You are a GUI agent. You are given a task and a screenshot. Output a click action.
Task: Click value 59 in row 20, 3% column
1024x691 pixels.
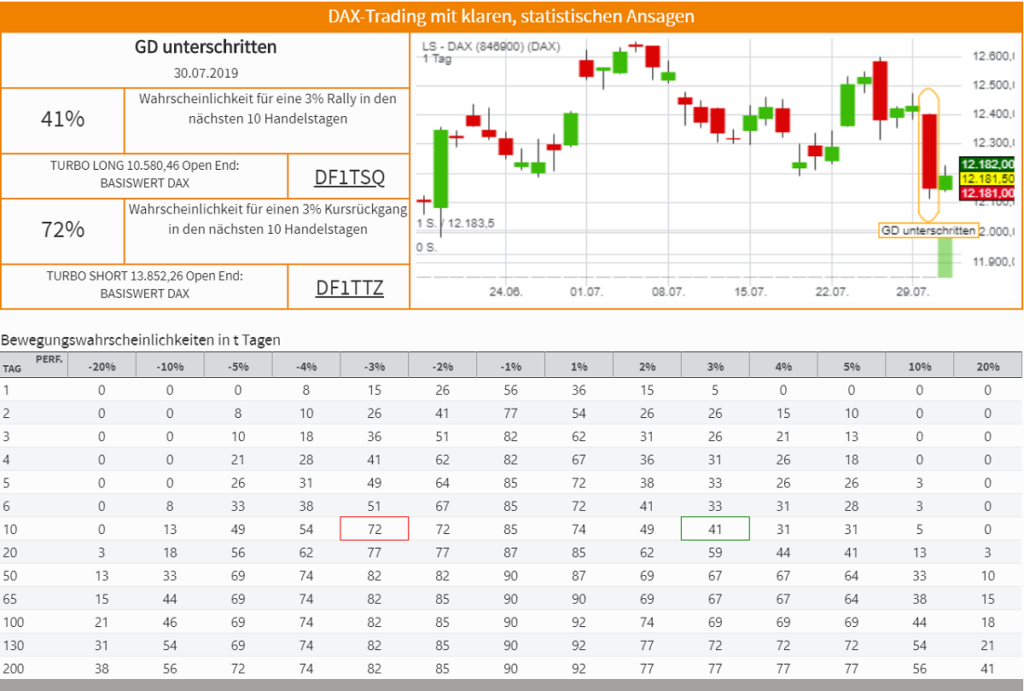coord(715,553)
